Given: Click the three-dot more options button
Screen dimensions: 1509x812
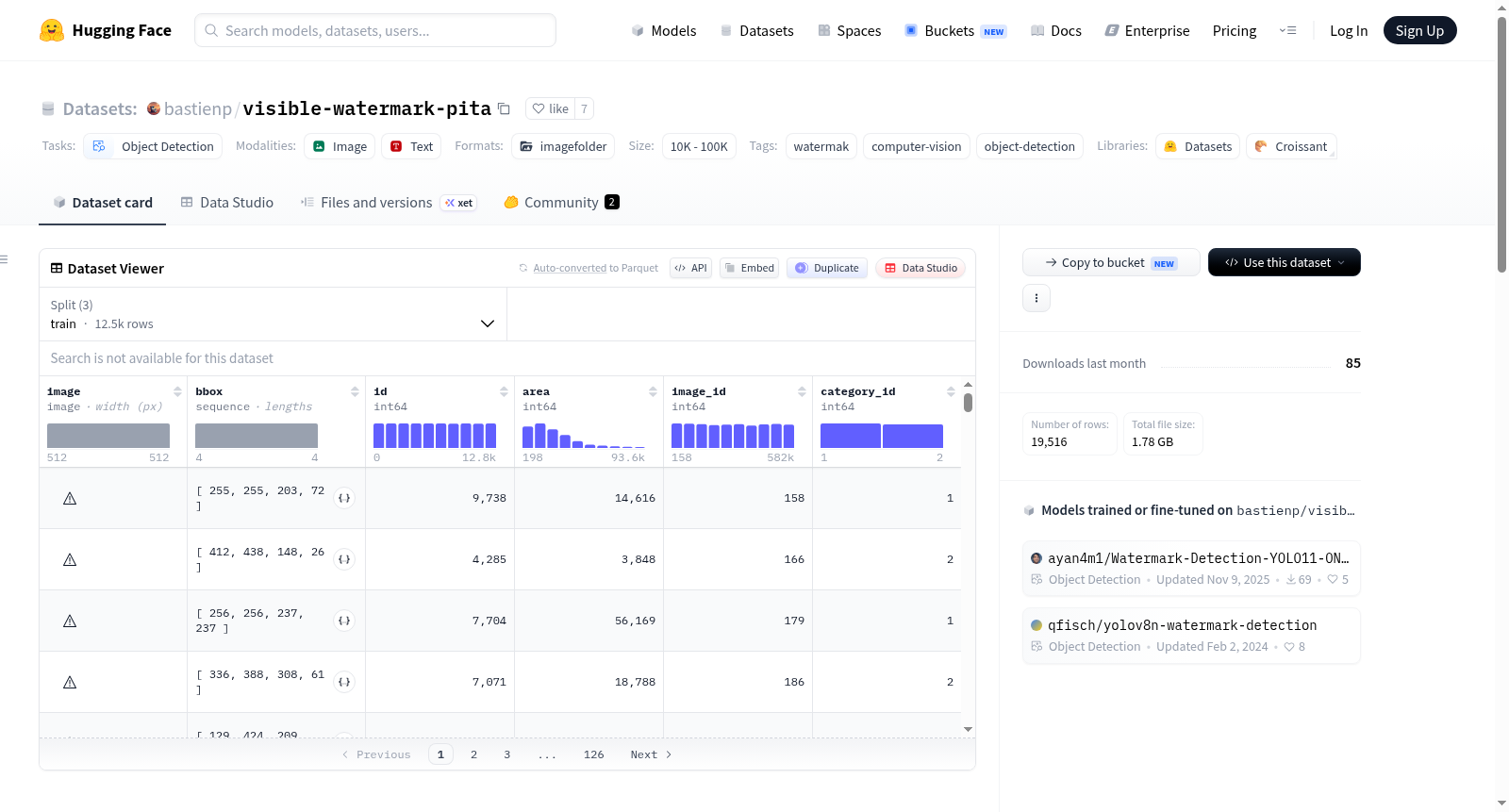Looking at the screenshot, I should [1036, 298].
